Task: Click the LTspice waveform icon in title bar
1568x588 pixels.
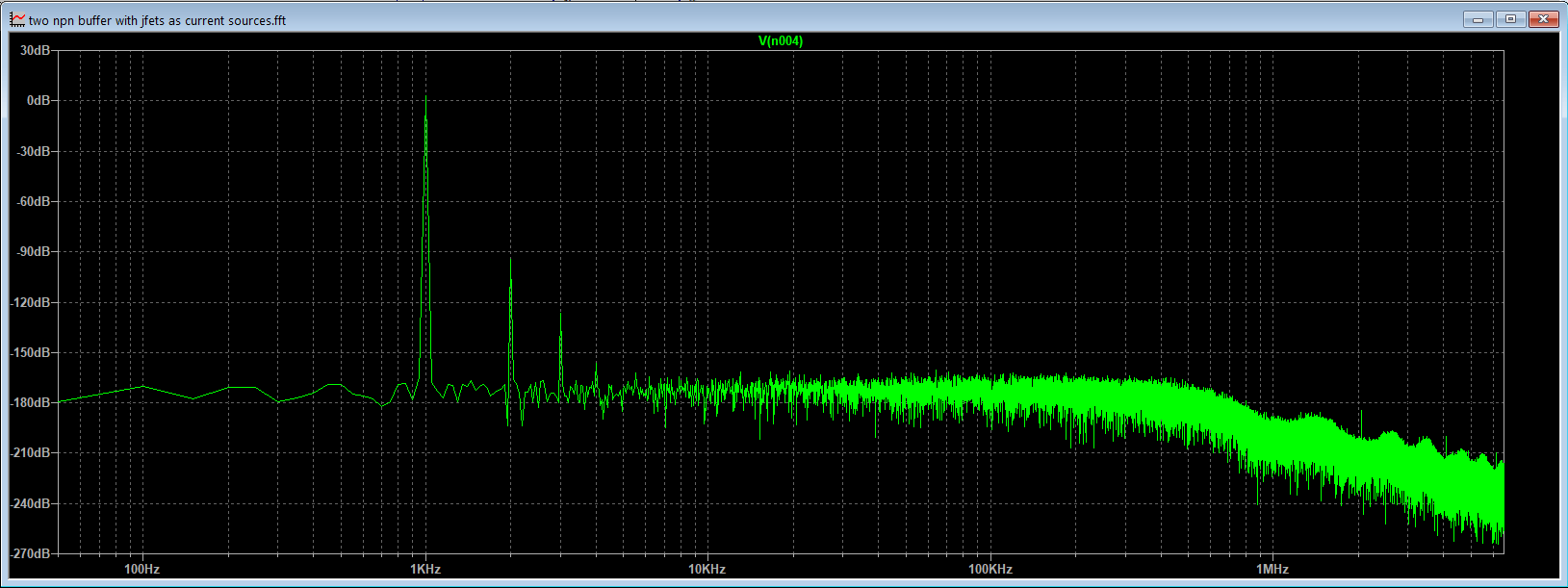Action: coord(17,19)
